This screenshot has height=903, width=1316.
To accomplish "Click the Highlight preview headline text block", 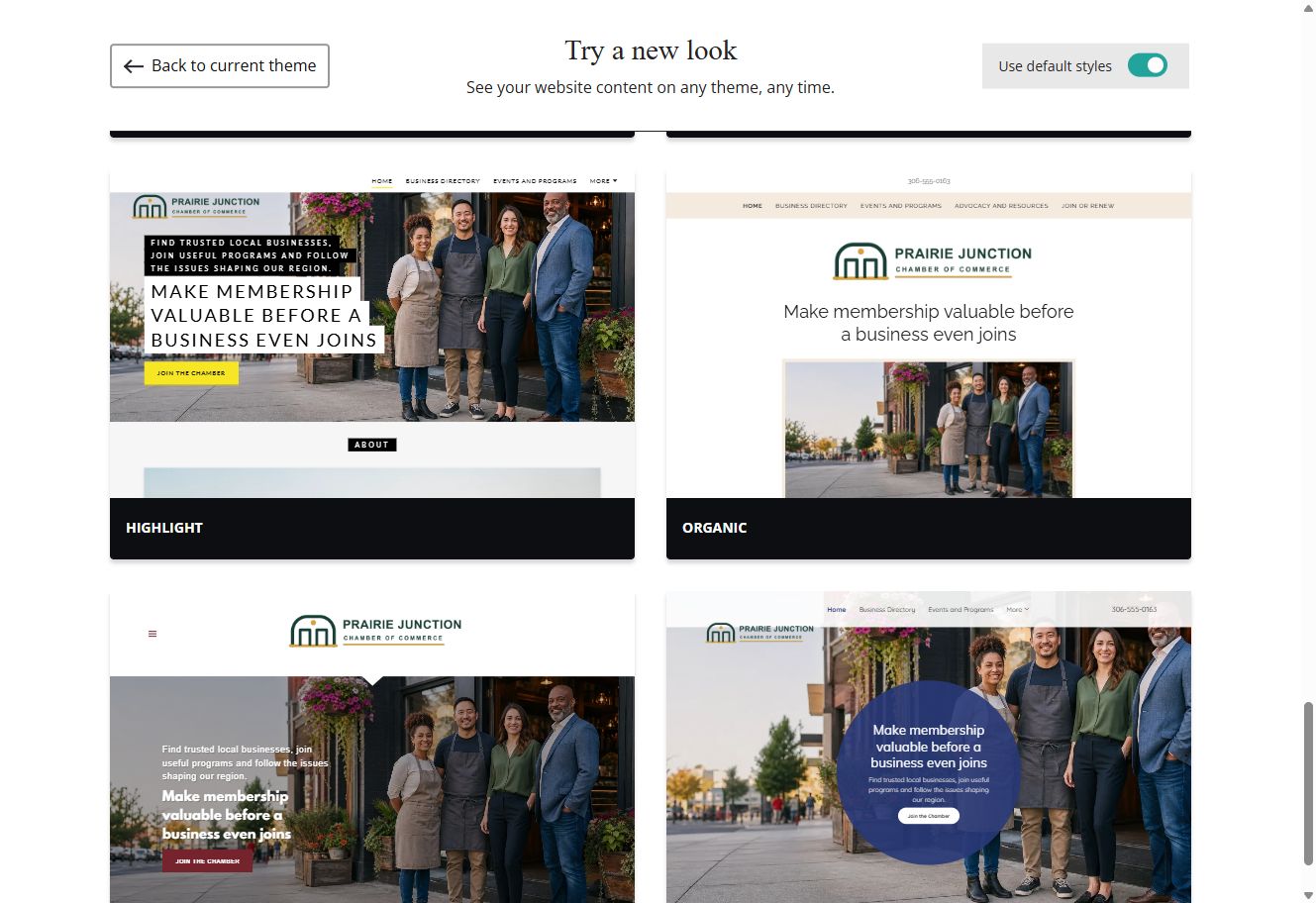I will (263, 316).
